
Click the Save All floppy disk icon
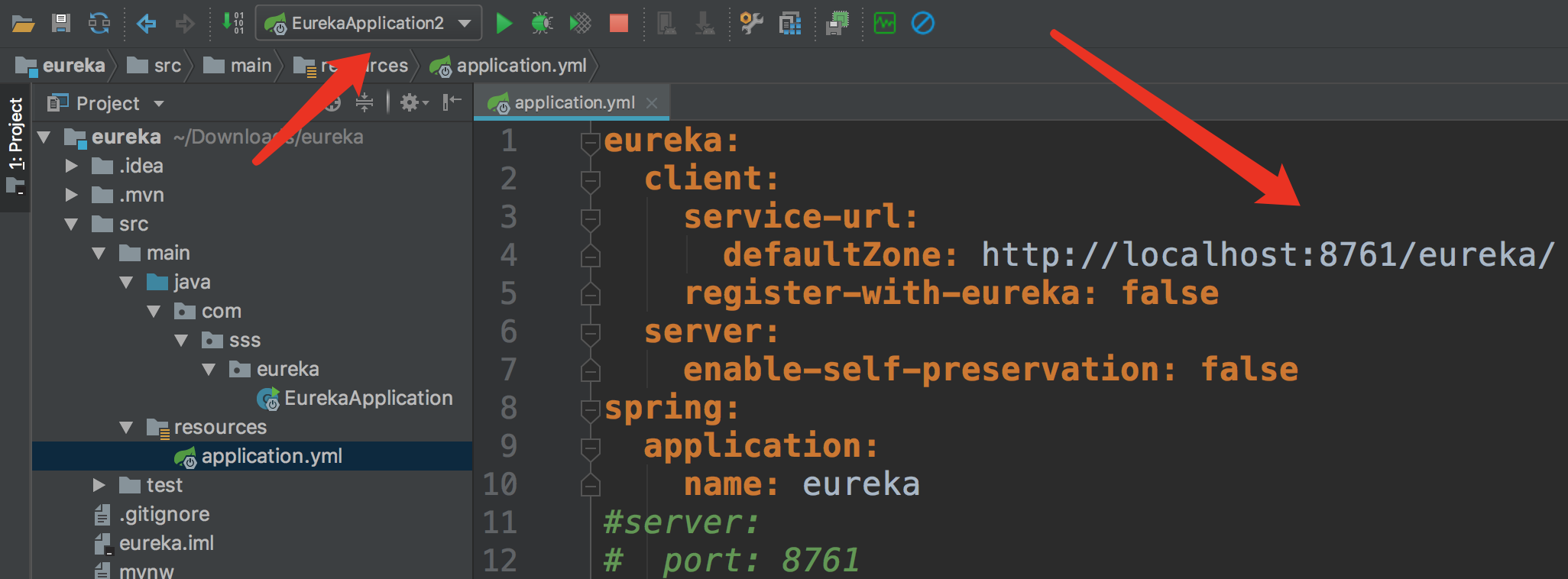[x=61, y=24]
